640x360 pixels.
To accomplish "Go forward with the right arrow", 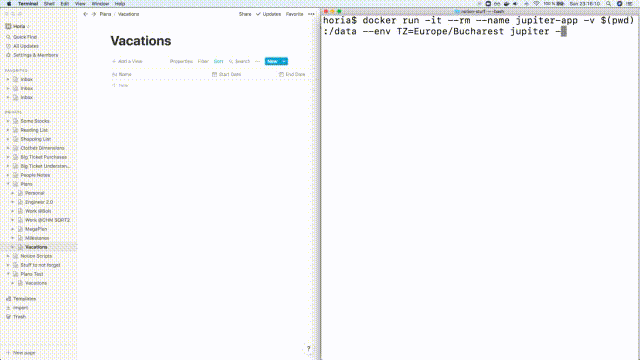I will coord(93,14).
